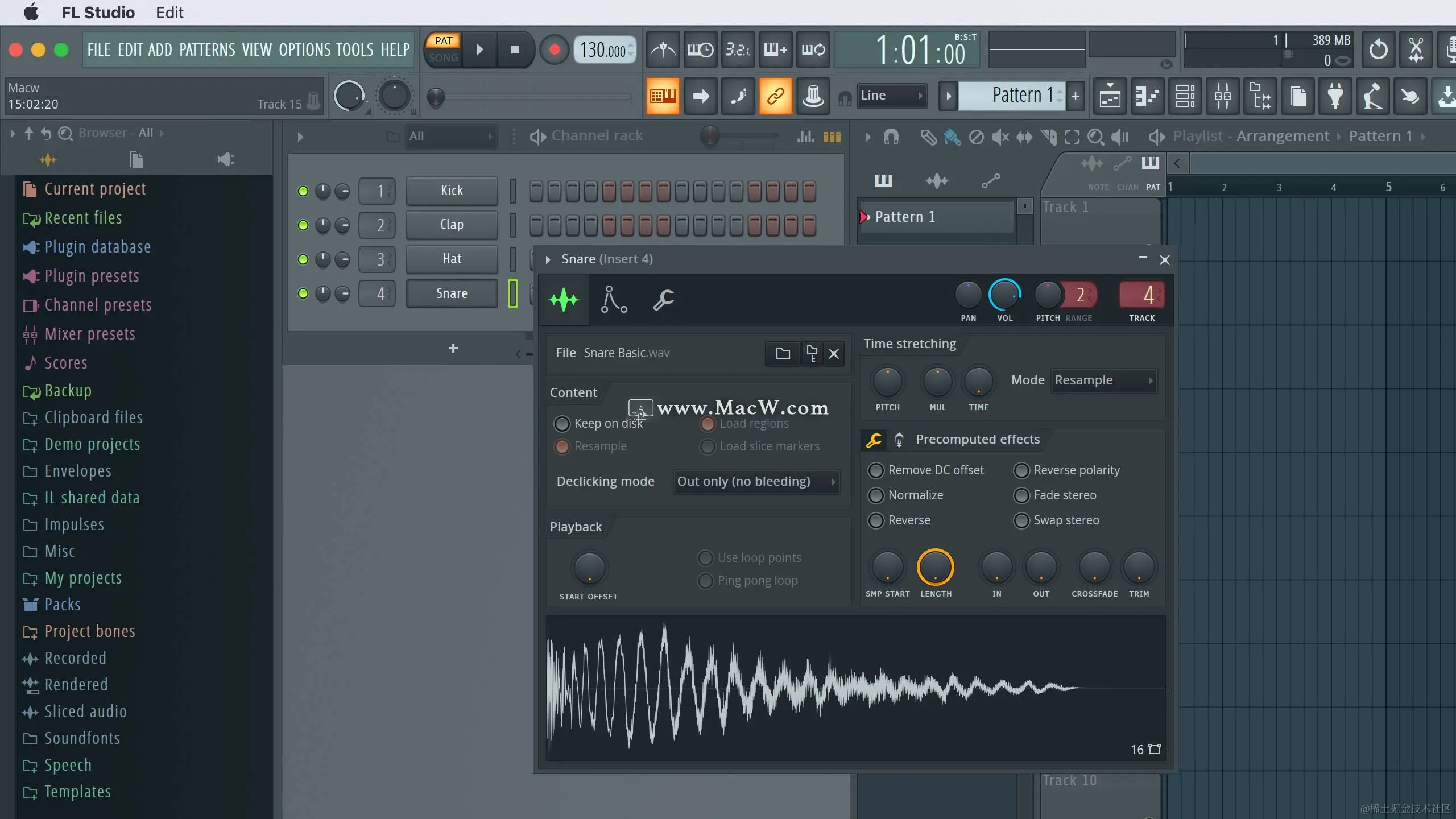
Task: Toggle wait for input before recording
Action: [x=700, y=50]
